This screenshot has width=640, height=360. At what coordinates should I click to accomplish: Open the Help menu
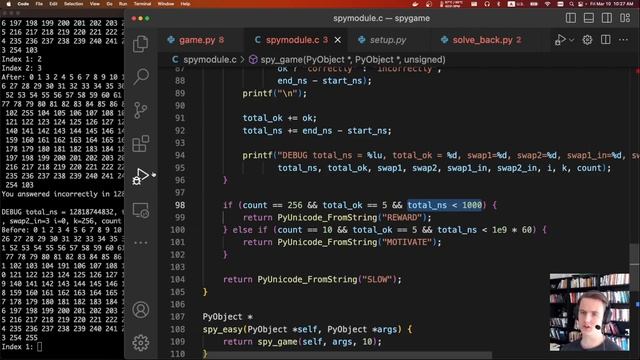click(x=185, y=4)
